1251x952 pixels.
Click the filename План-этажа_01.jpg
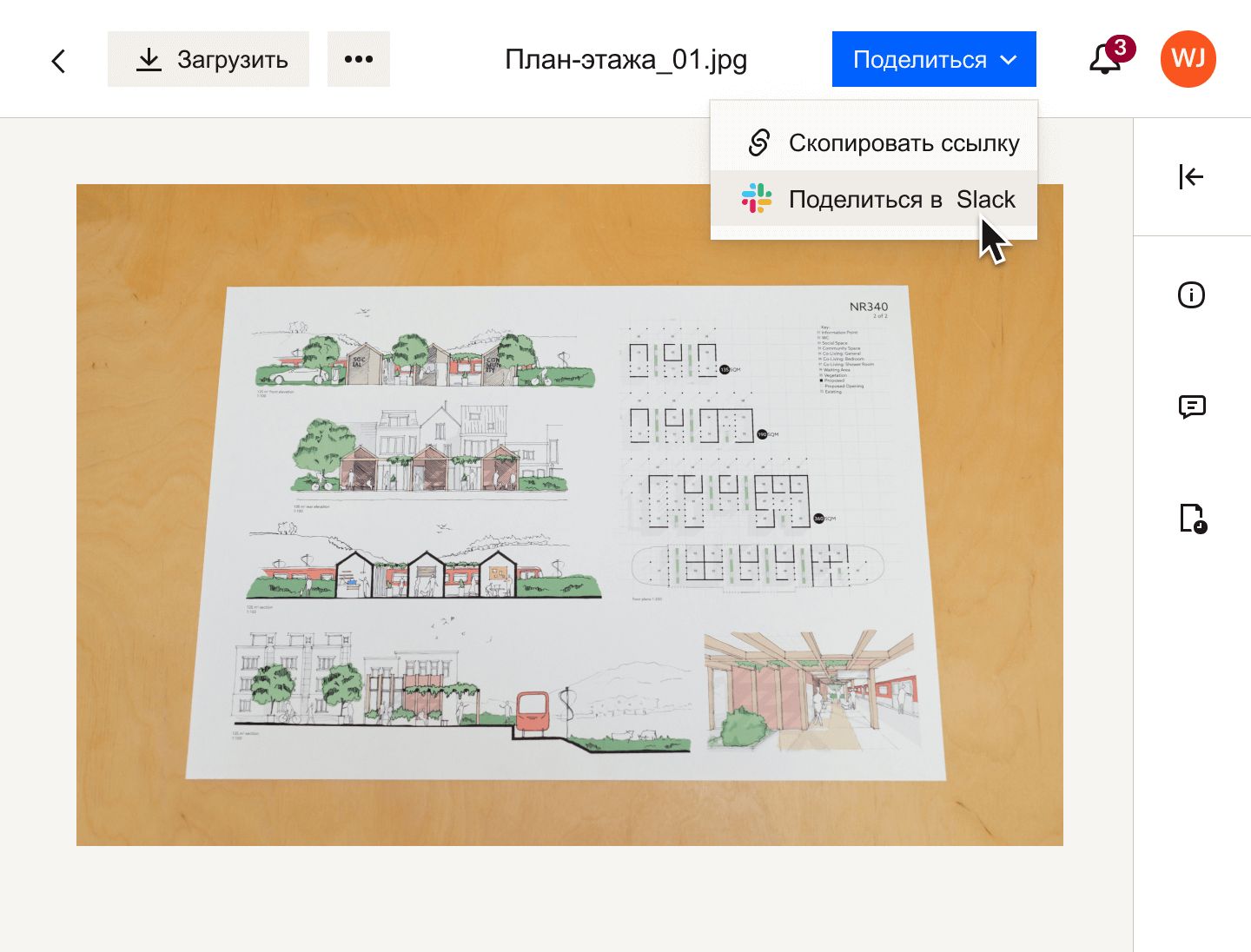(x=626, y=60)
